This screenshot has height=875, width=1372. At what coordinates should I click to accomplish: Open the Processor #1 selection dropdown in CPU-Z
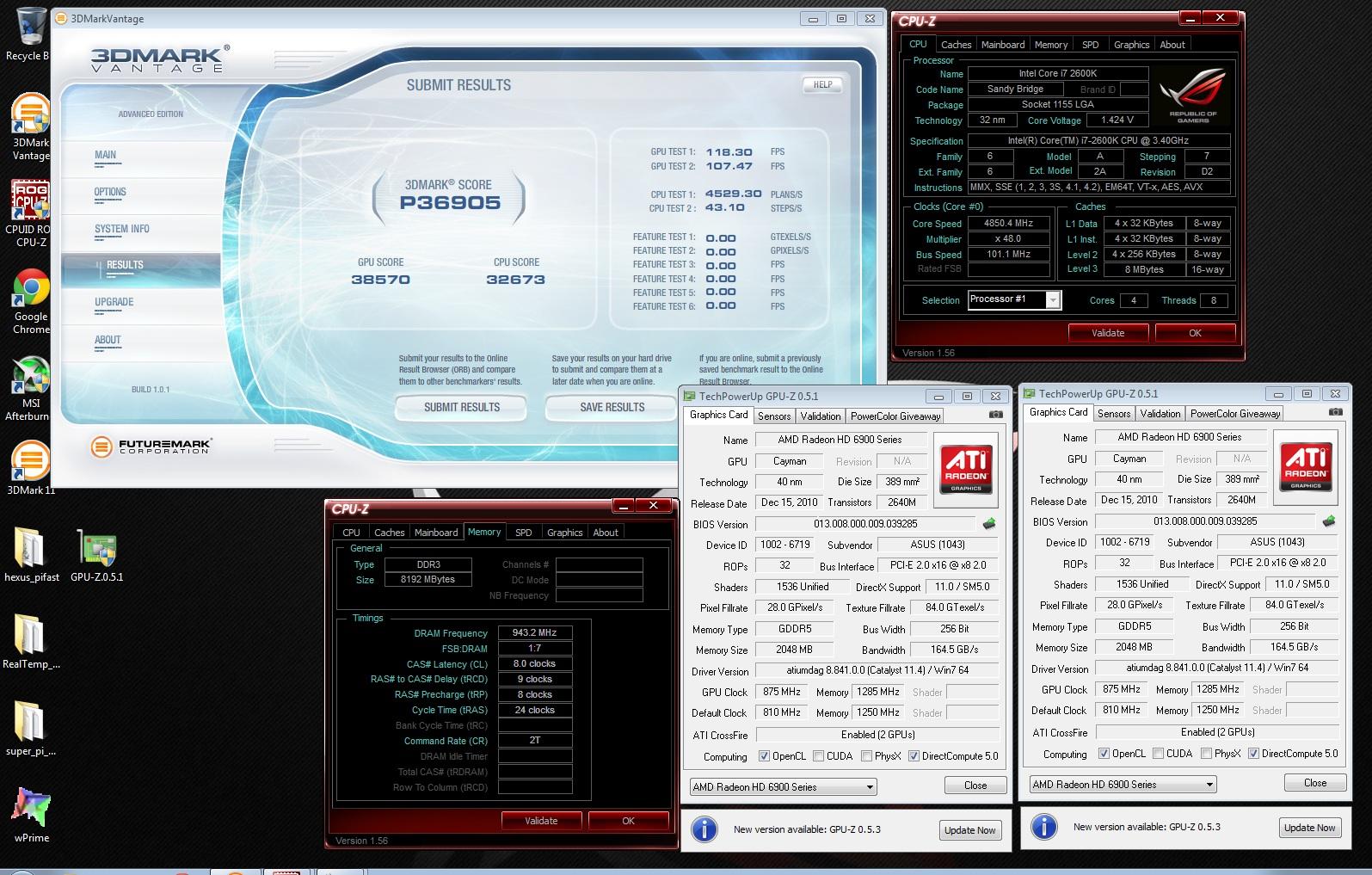pyautogui.click(x=1015, y=299)
